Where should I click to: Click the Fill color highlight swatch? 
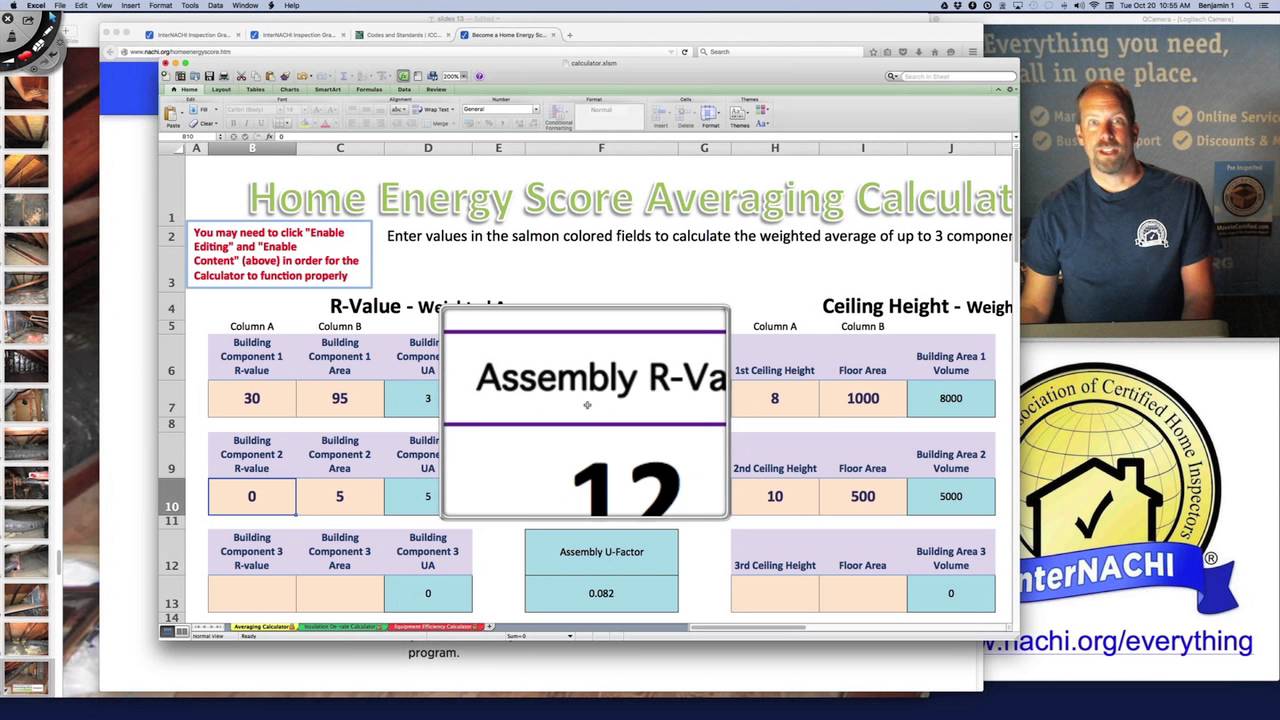click(304, 123)
